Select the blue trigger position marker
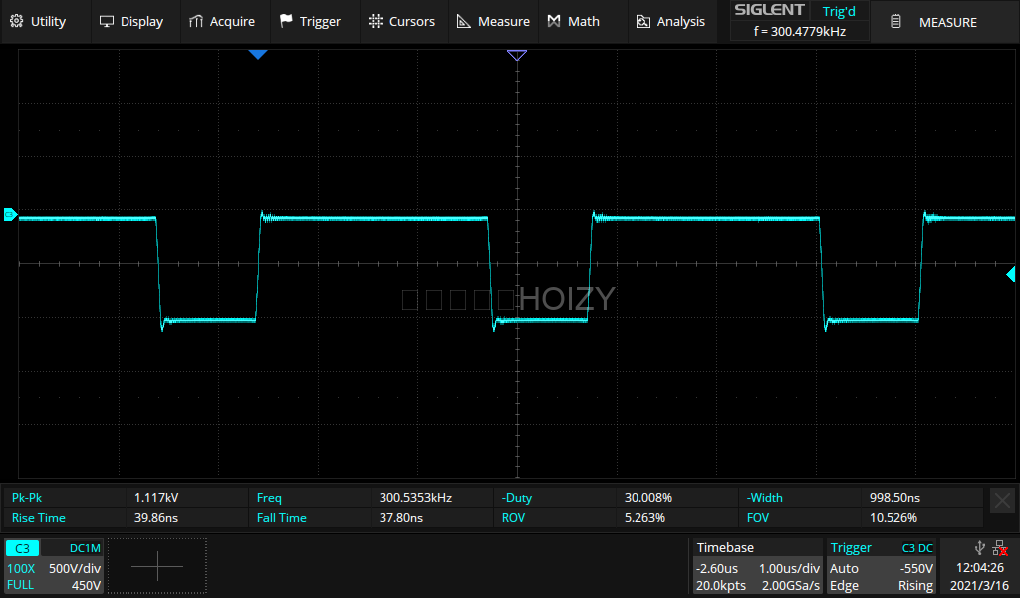The height and width of the screenshot is (598, 1020). [x=258, y=55]
